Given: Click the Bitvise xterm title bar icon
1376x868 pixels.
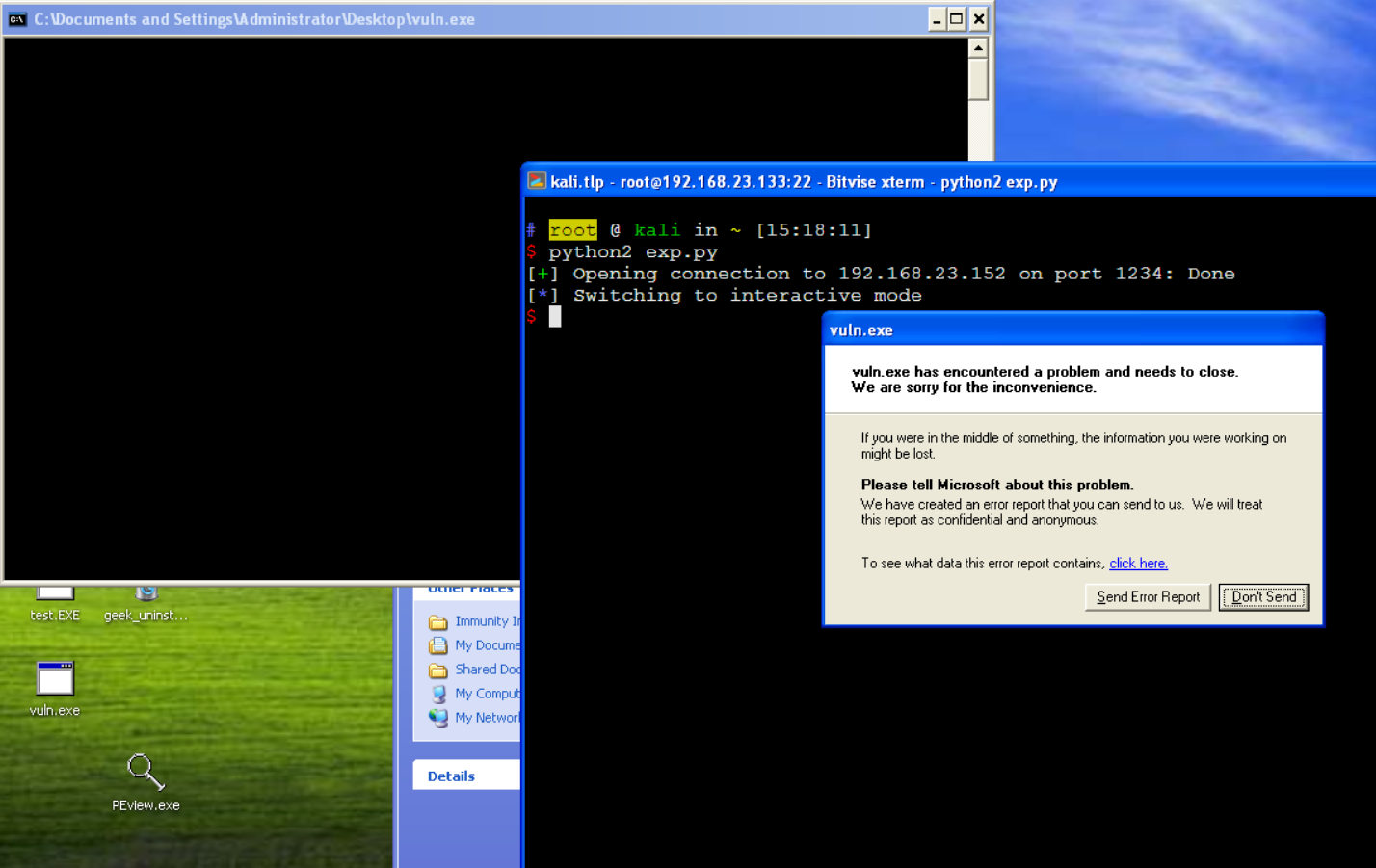Looking at the screenshot, I should coord(537,181).
